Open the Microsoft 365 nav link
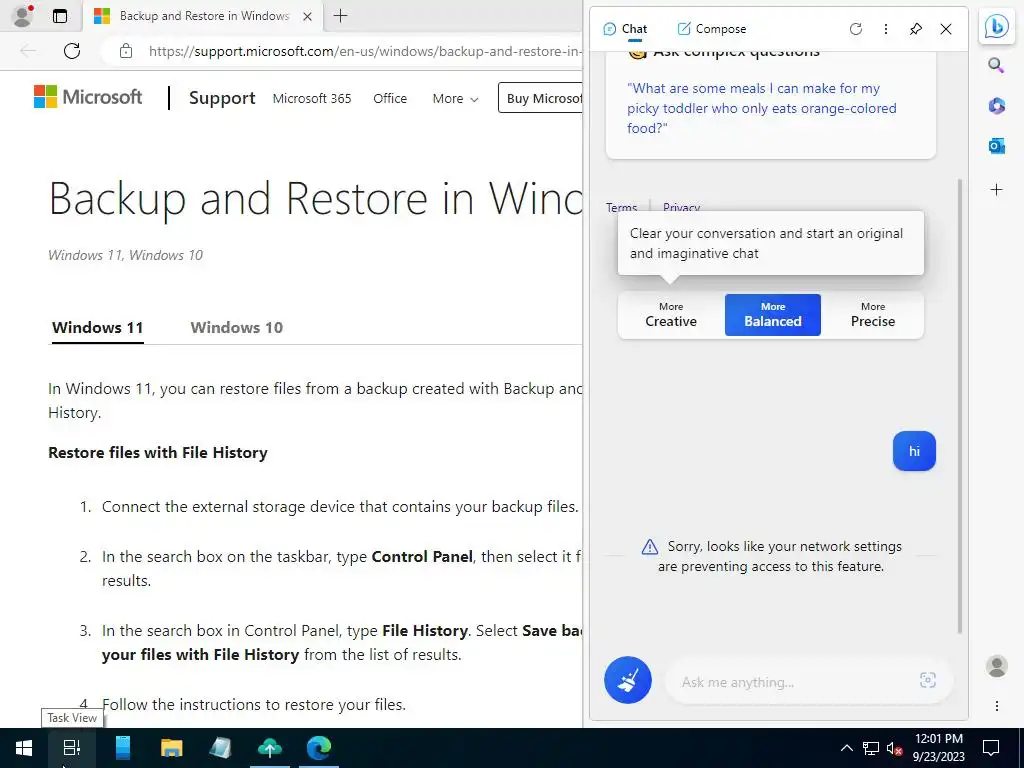The width and height of the screenshot is (1024, 768). (312, 99)
